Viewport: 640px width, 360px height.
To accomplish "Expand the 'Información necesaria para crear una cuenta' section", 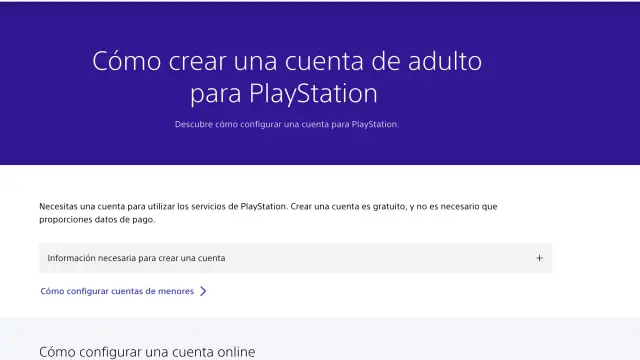I will [x=296, y=258].
